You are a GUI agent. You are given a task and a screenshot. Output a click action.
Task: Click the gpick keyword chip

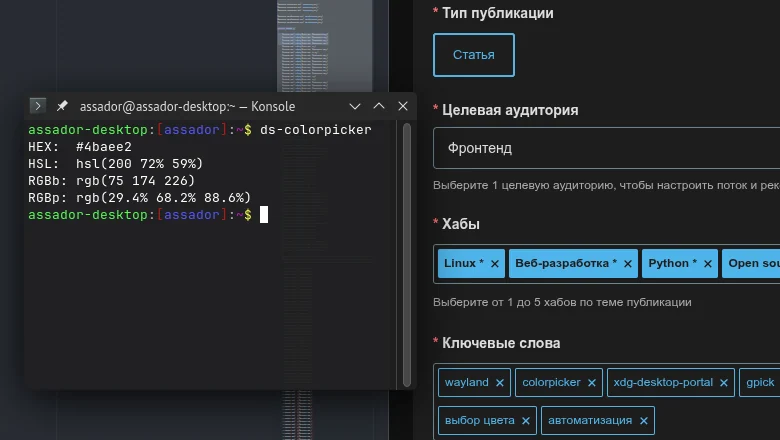pyautogui.click(x=760, y=382)
